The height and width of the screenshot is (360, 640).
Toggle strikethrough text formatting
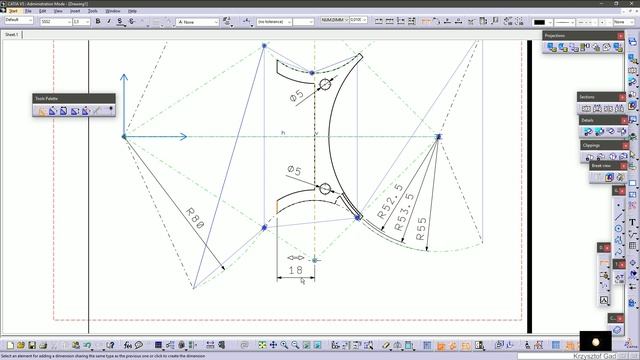pos(131,21)
